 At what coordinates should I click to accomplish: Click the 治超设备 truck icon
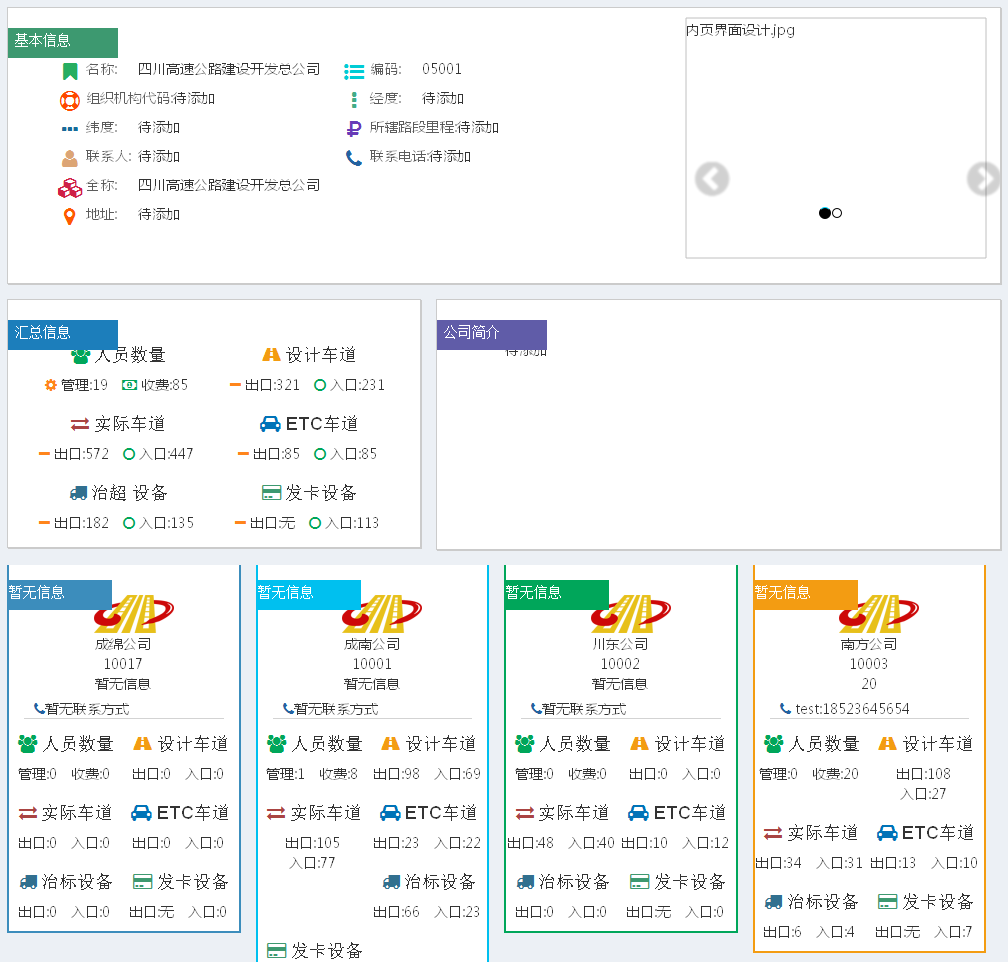click(x=79, y=492)
